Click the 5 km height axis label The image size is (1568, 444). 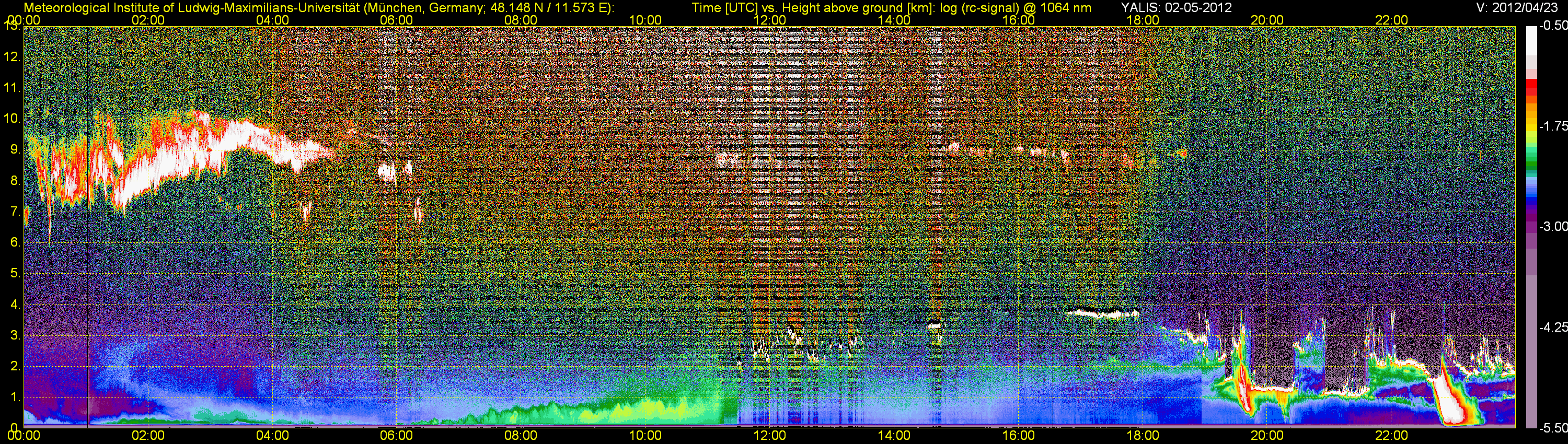[15, 273]
